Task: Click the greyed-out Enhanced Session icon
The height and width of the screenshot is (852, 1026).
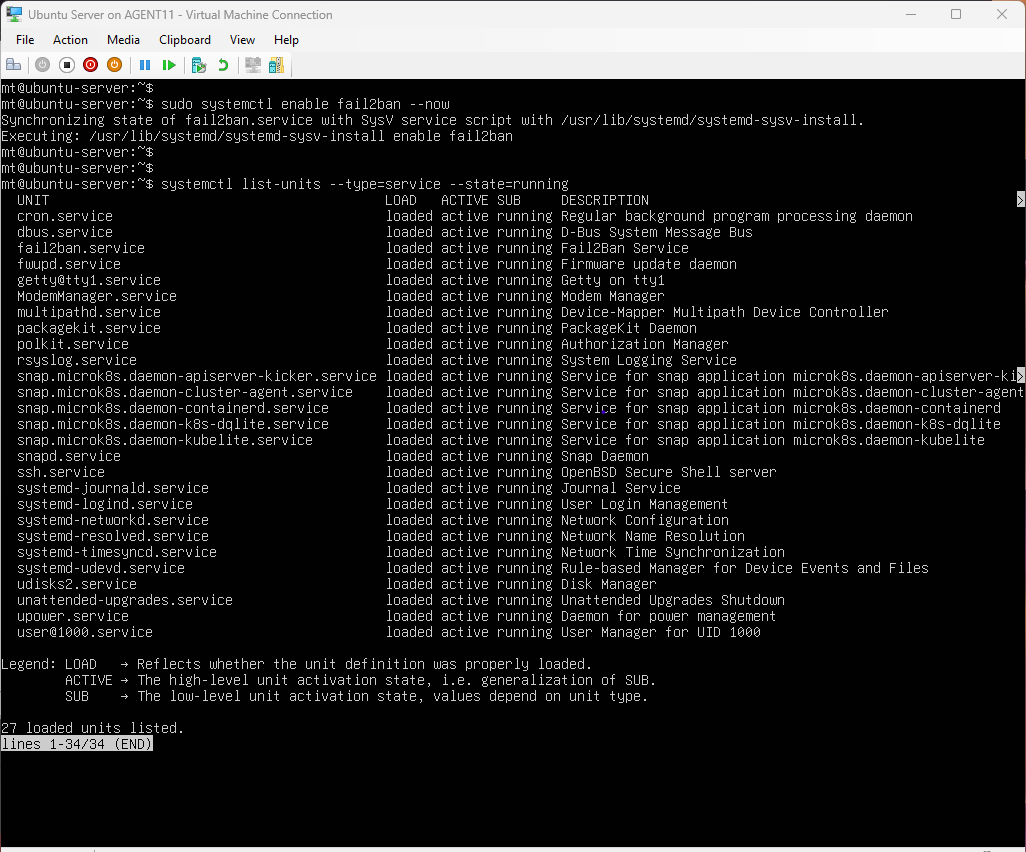Action: (x=253, y=65)
